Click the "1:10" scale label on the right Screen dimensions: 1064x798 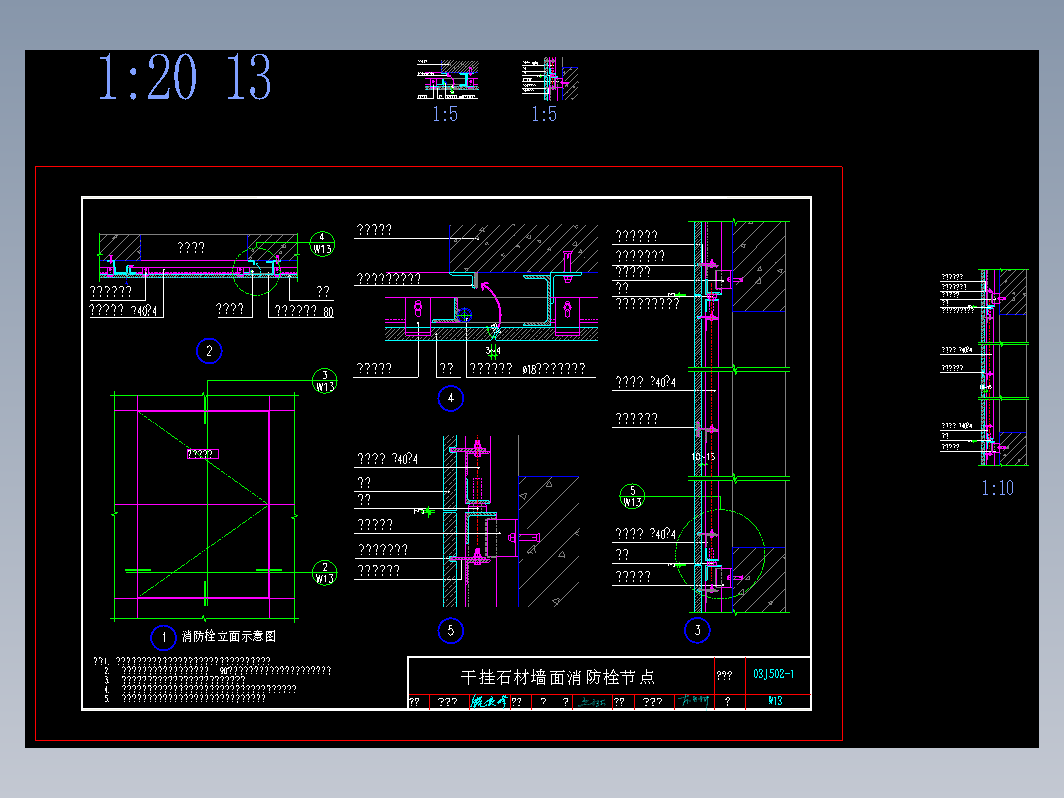[x=997, y=488]
